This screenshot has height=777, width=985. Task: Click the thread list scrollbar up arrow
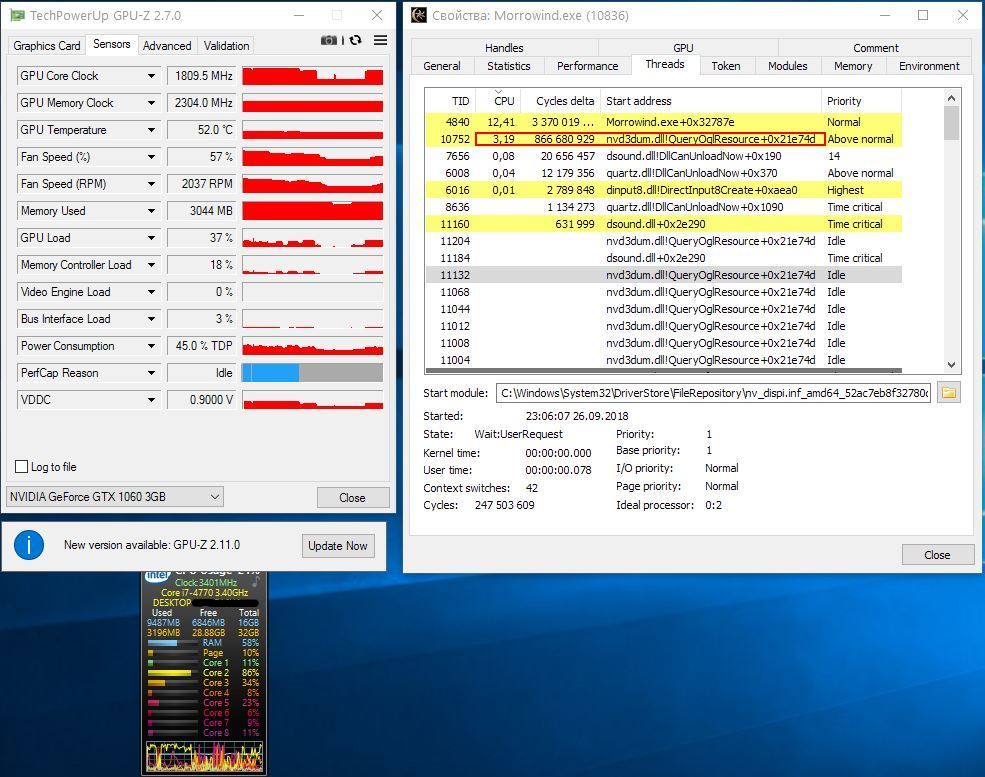pos(951,98)
